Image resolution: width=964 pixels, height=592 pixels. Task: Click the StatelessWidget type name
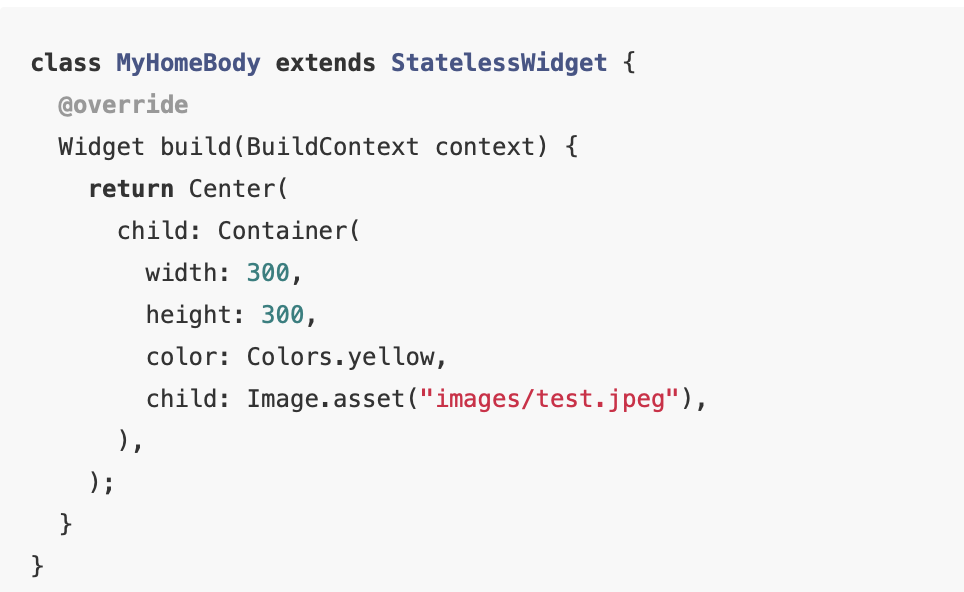coord(499,64)
